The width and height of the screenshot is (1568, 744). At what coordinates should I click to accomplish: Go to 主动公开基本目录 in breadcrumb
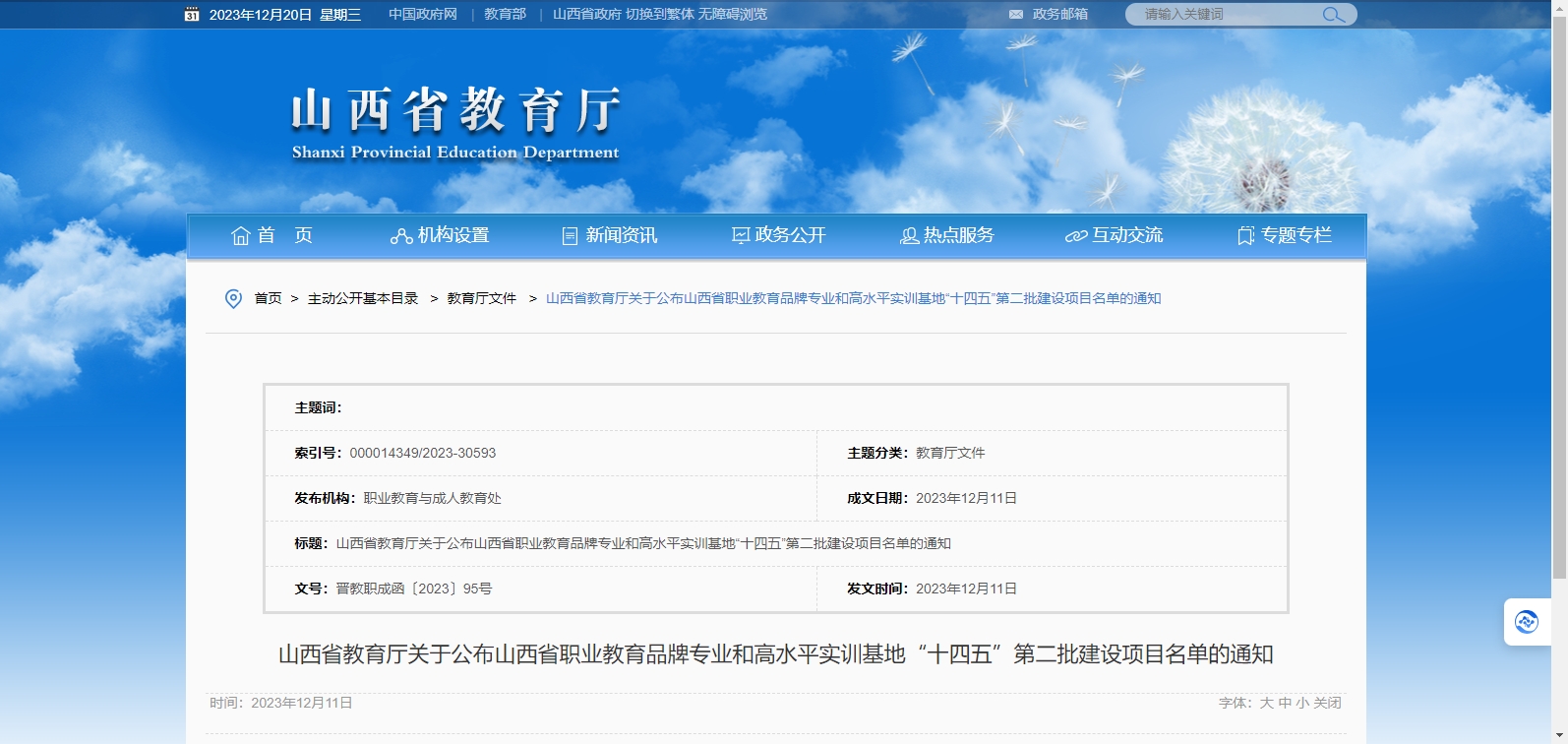click(363, 299)
